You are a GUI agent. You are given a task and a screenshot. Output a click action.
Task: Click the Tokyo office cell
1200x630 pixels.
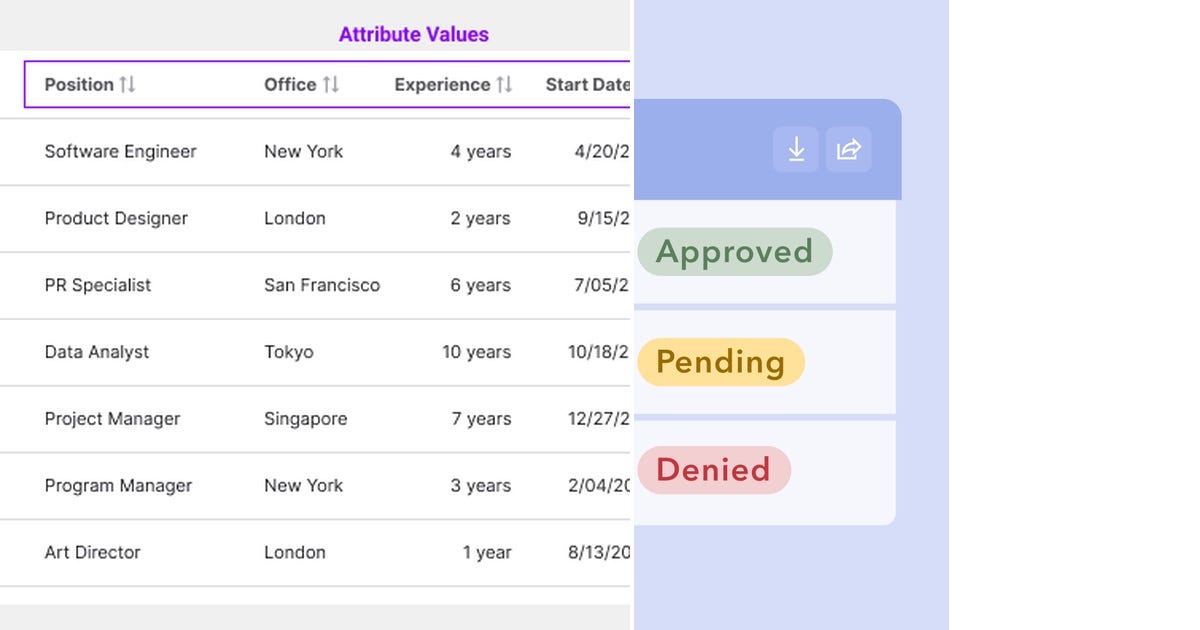click(289, 352)
